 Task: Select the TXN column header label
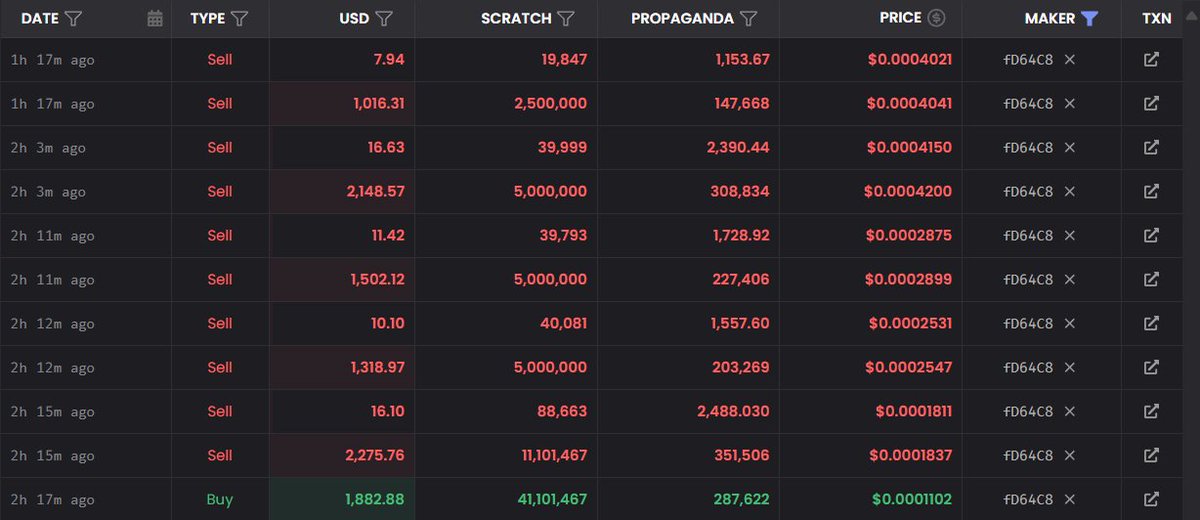[x=1157, y=18]
